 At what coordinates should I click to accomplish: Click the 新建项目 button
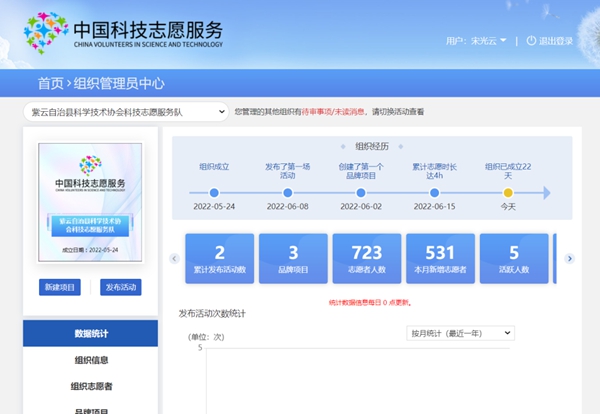[60, 287]
